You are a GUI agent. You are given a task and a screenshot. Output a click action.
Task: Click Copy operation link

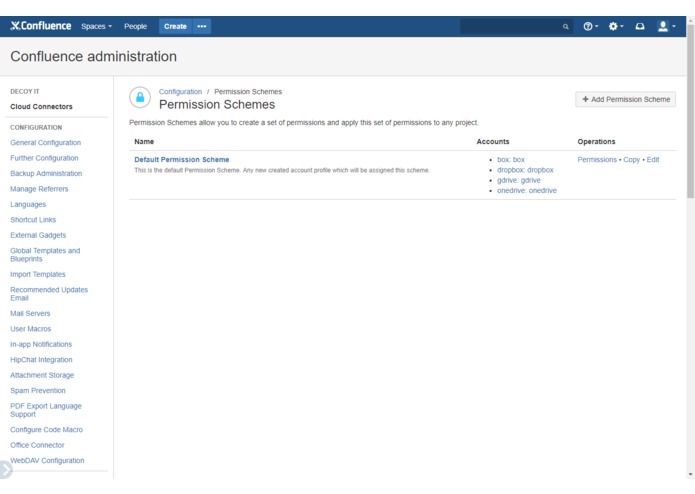coord(631,159)
